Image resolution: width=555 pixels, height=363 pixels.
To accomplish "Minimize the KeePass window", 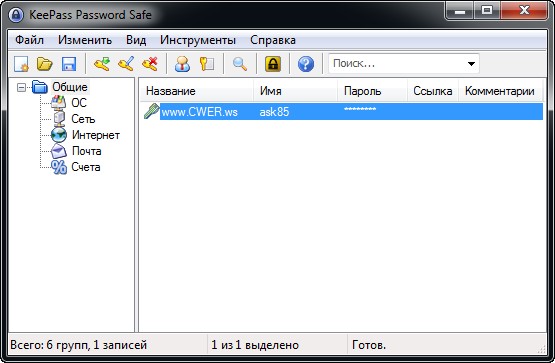I will tap(459, 11).
